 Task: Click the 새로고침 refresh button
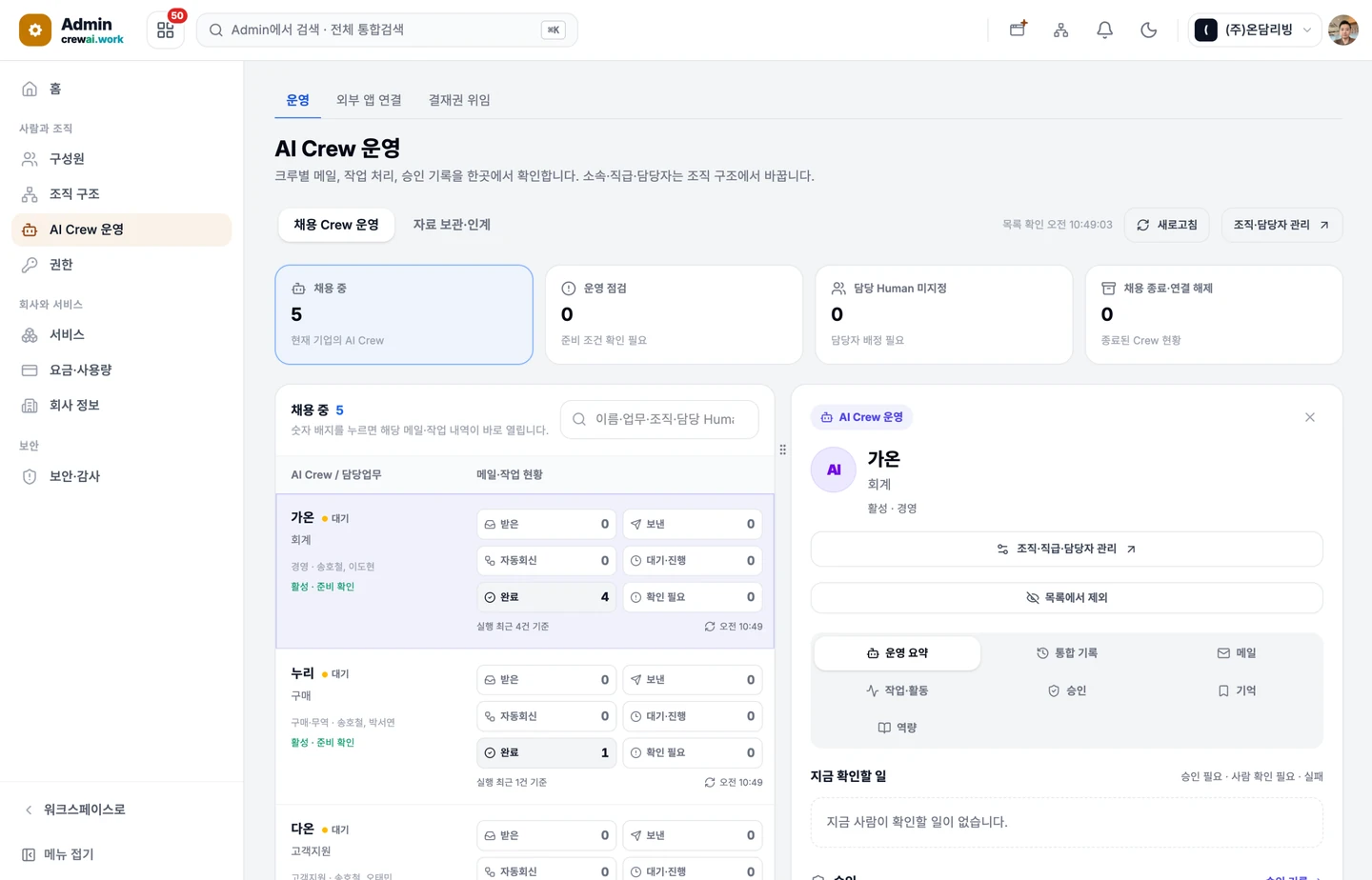click(x=1167, y=225)
